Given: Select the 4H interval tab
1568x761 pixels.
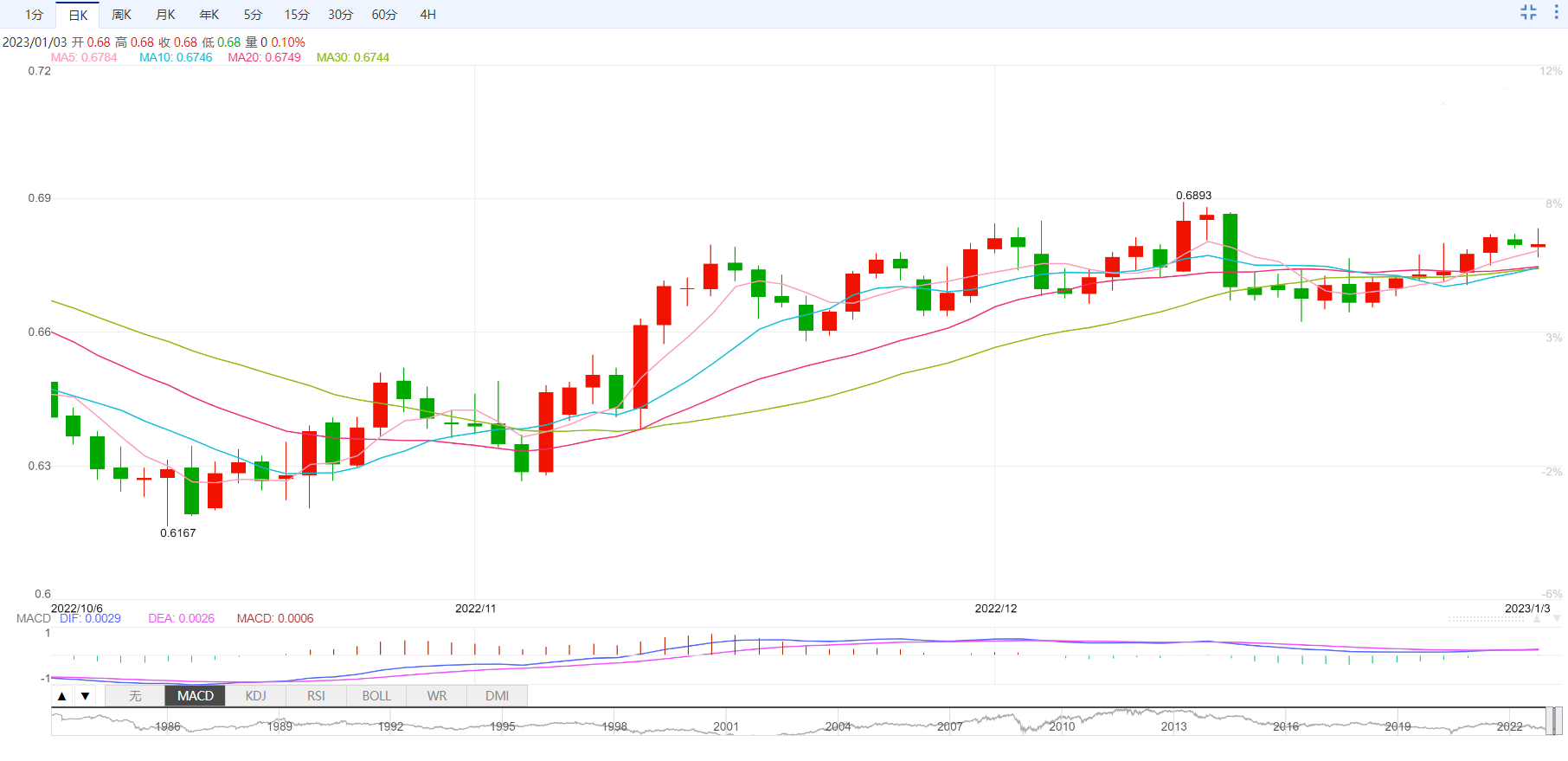Looking at the screenshot, I should (x=427, y=15).
